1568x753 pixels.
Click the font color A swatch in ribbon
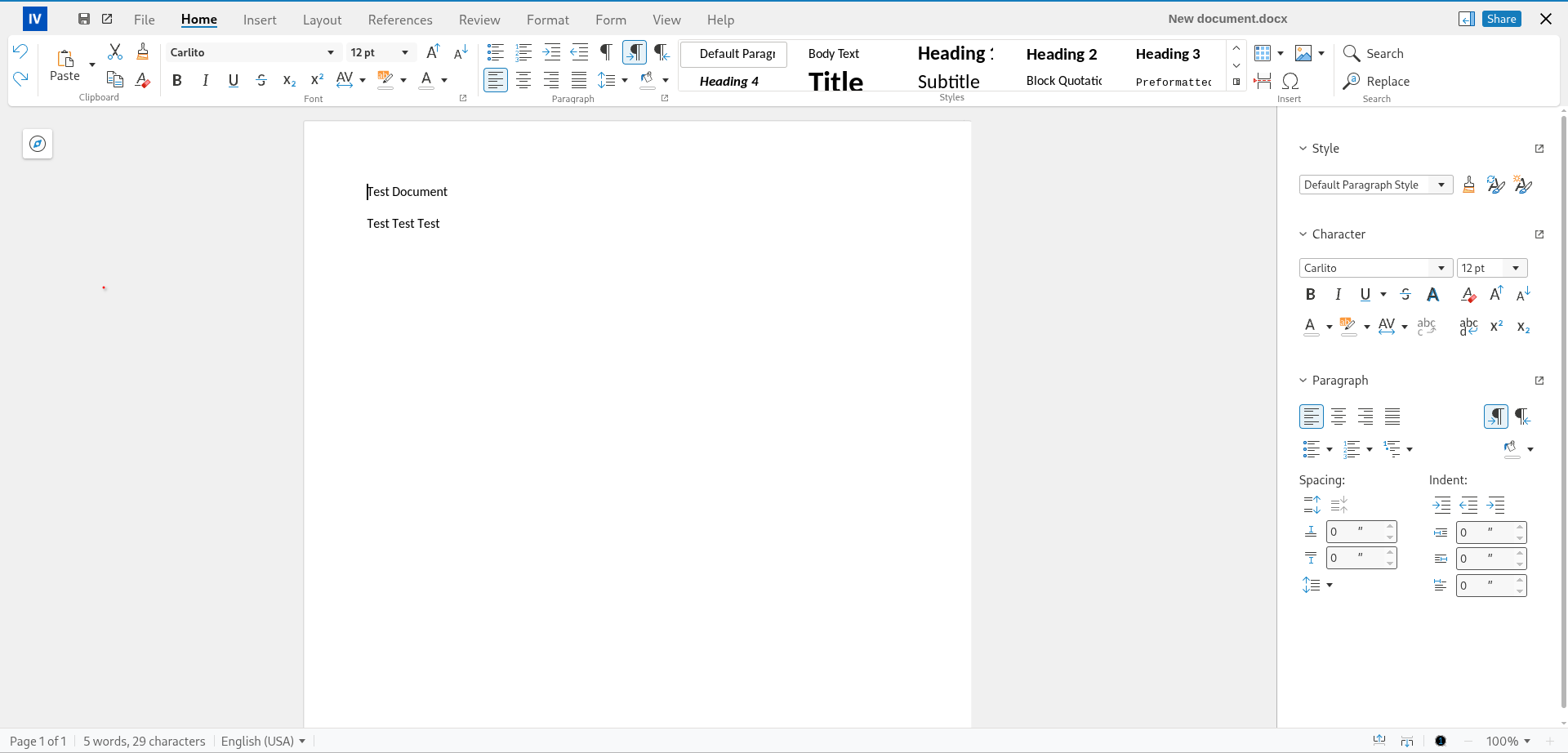[x=425, y=80]
